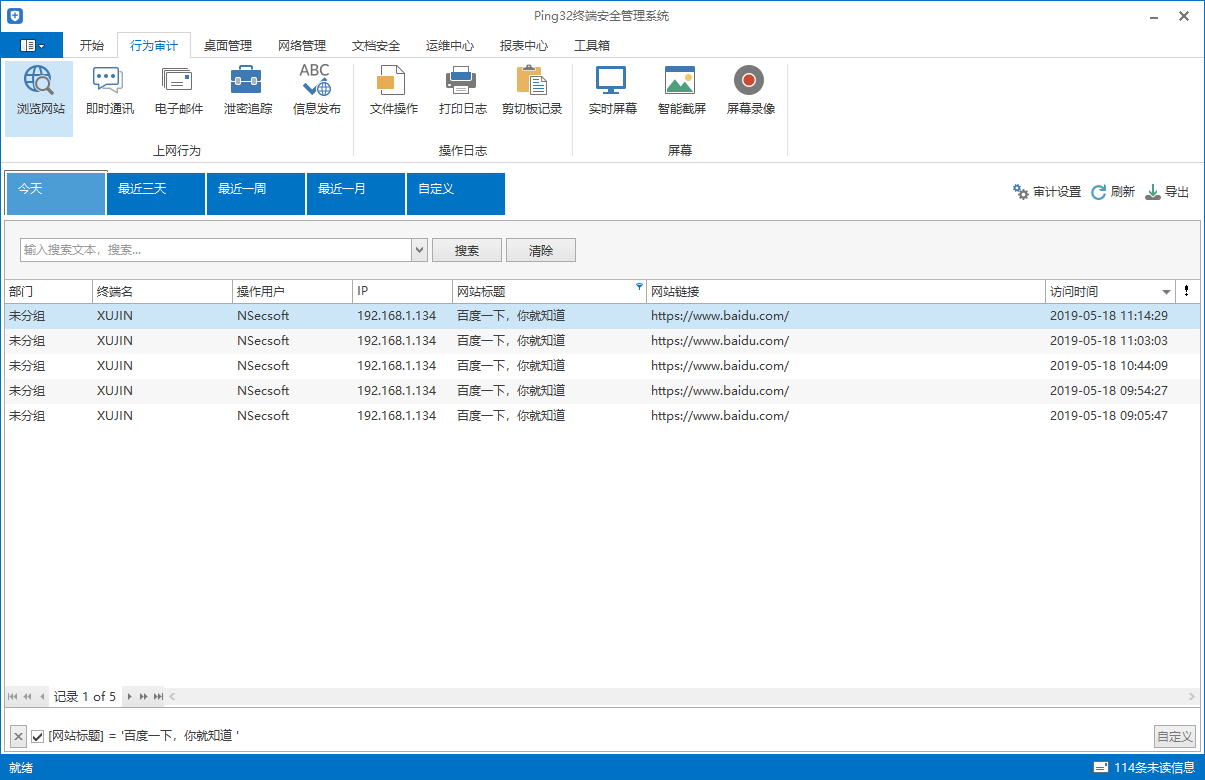Click the 清除 clear button

[x=541, y=250]
